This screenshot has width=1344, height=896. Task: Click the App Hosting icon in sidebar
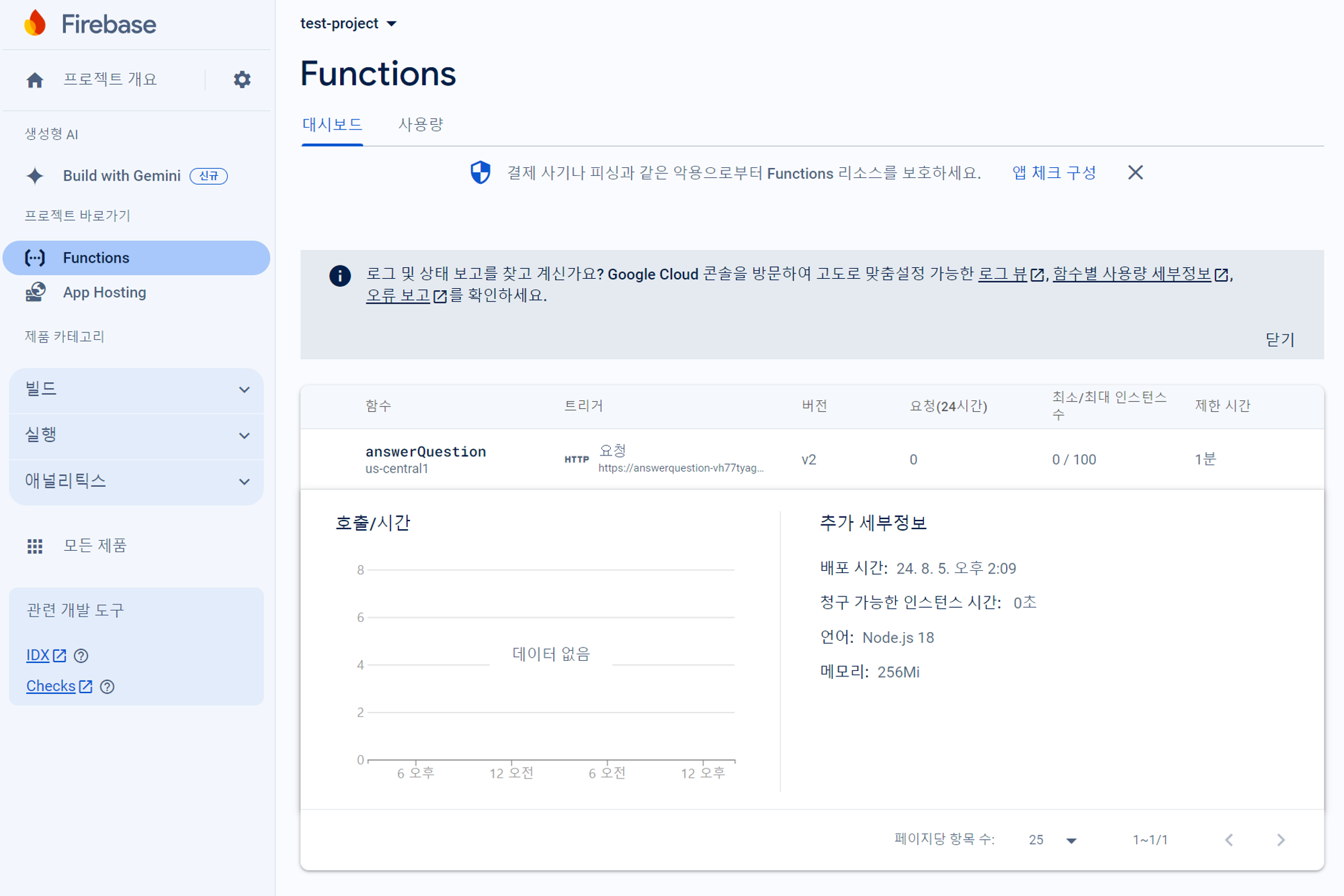(35, 292)
